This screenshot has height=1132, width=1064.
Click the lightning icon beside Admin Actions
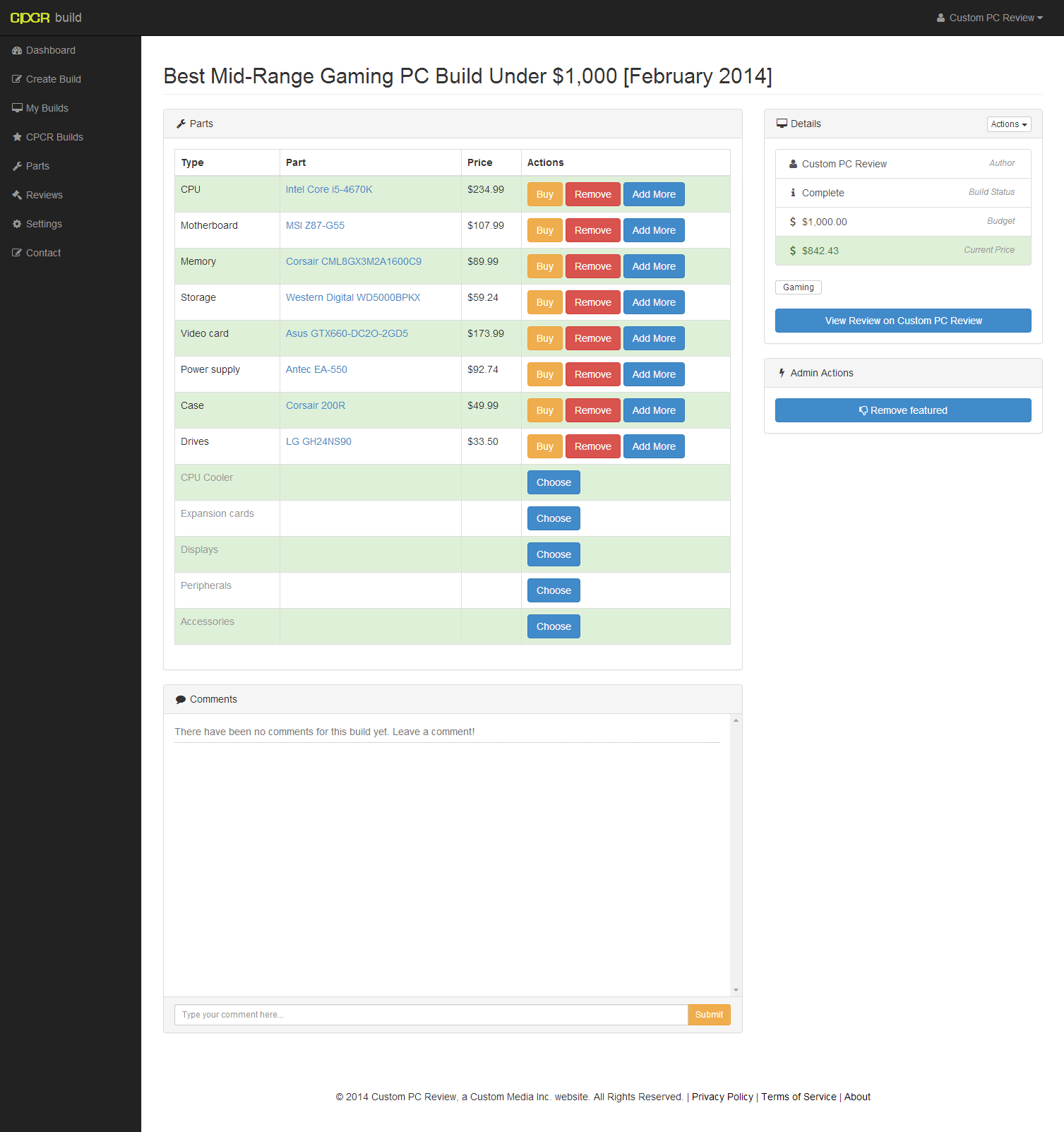pyautogui.click(x=782, y=373)
